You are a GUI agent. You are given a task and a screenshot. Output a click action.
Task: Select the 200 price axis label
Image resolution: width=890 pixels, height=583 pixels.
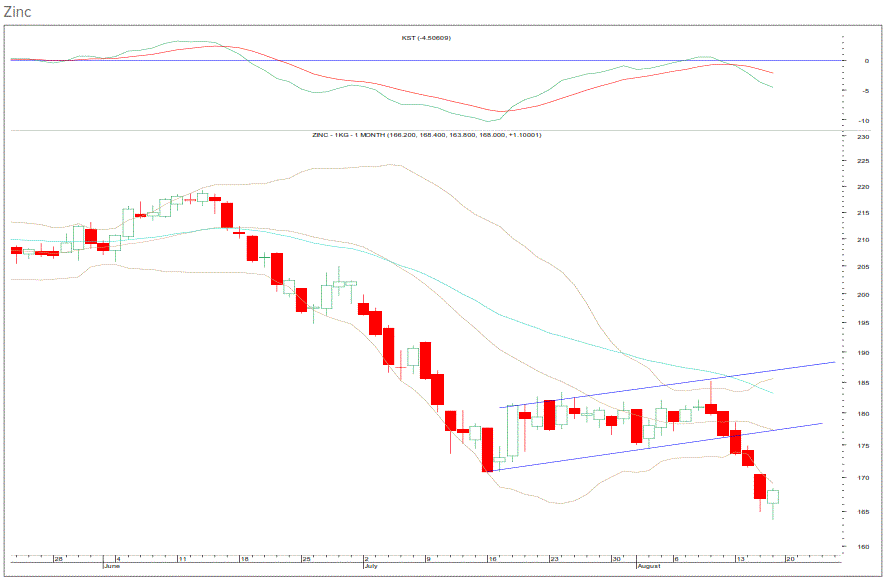pyautogui.click(x=863, y=295)
